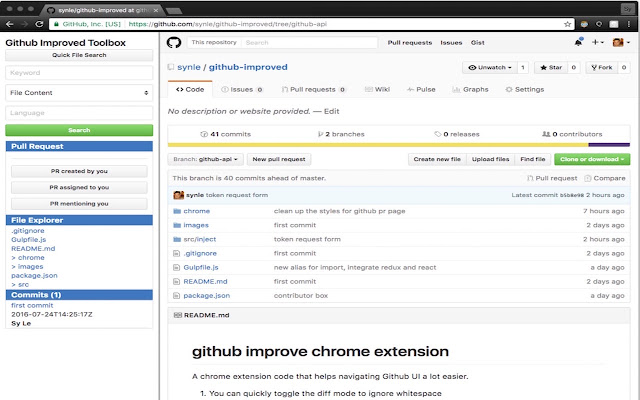Click the commits clock icon
The width and height of the screenshot is (640, 400).
coord(204,134)
